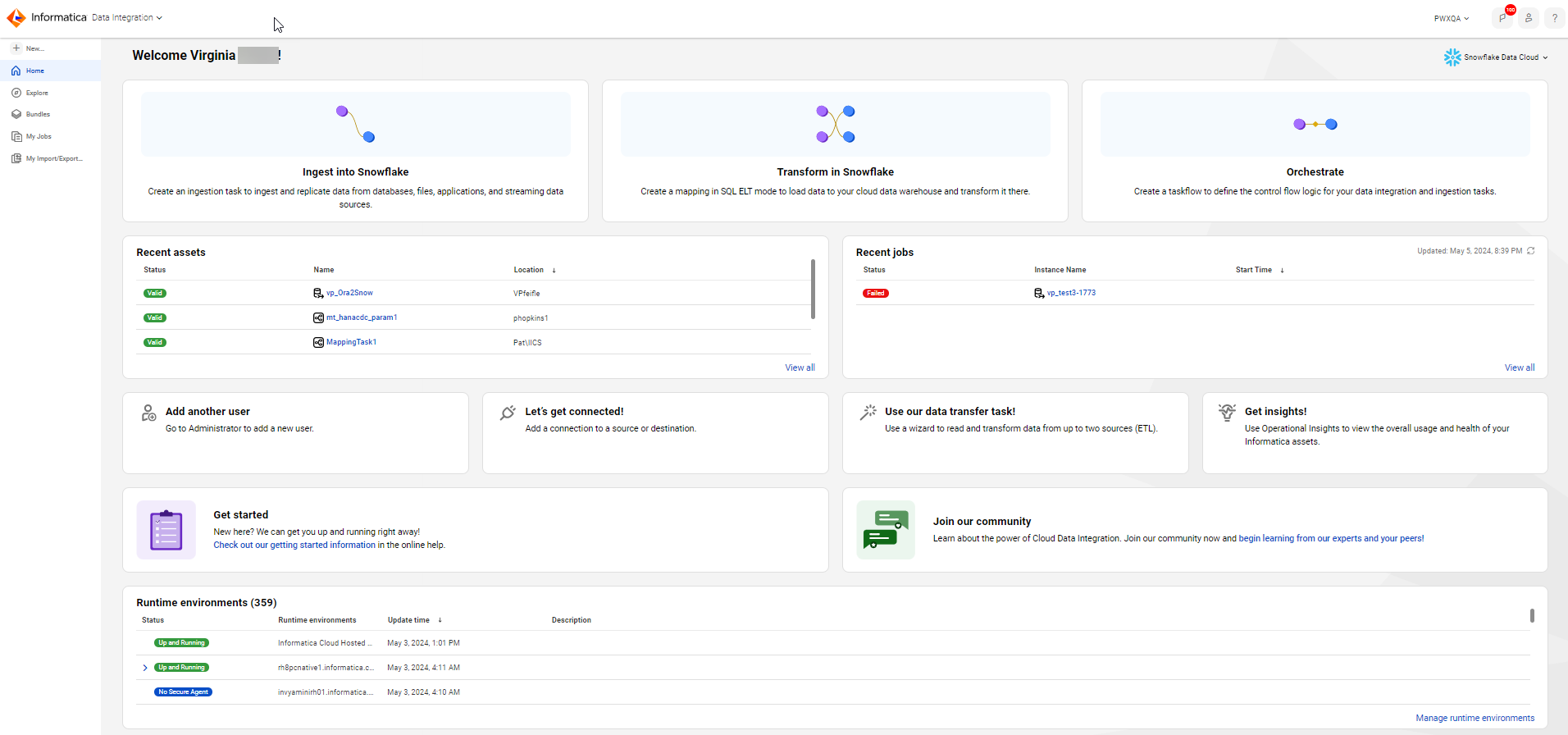Click the MappingTask1 type icon
Viewport: 1568px width, 735px height.
(x=318, y=342)
